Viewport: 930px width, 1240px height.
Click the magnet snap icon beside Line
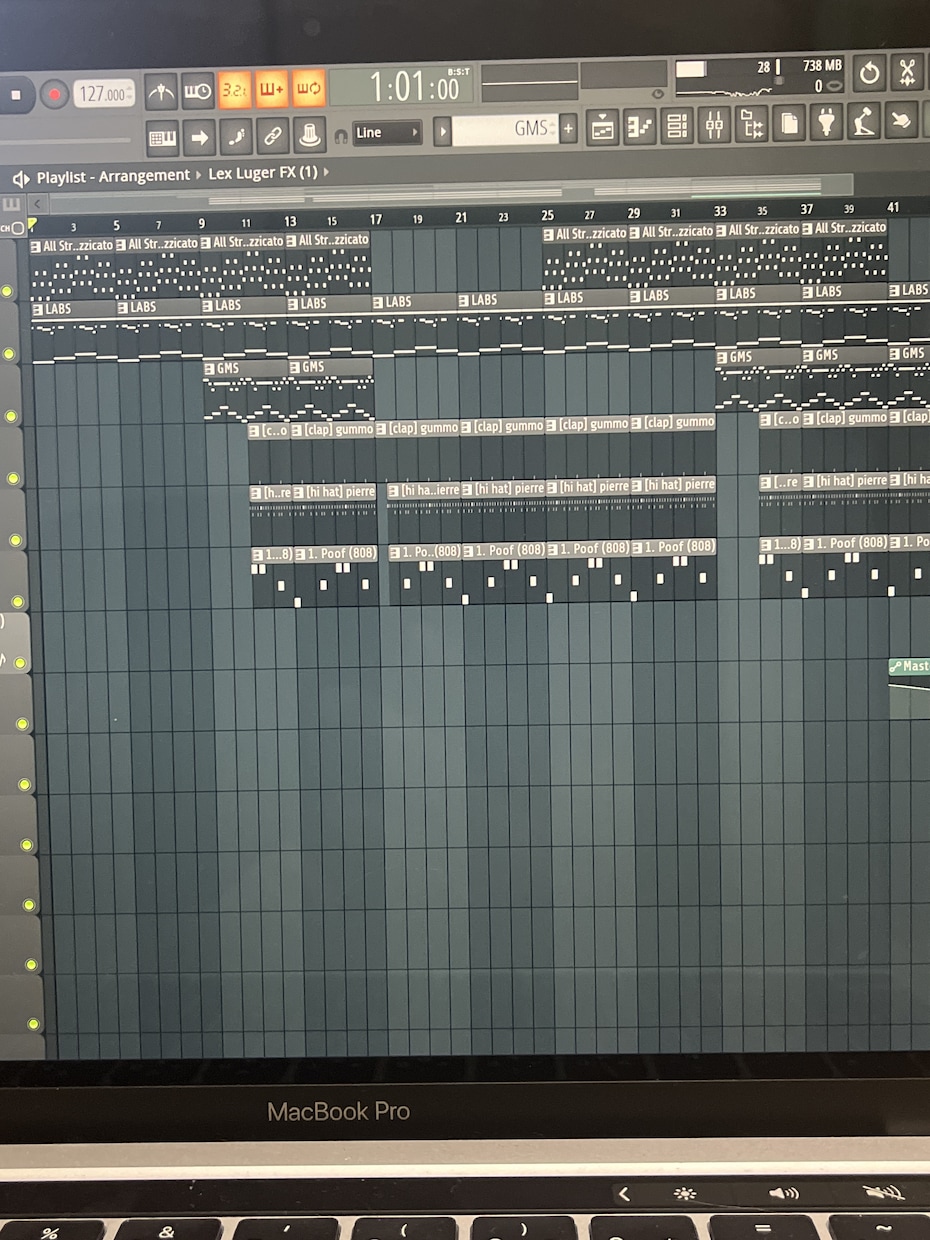tap(341, 134)
